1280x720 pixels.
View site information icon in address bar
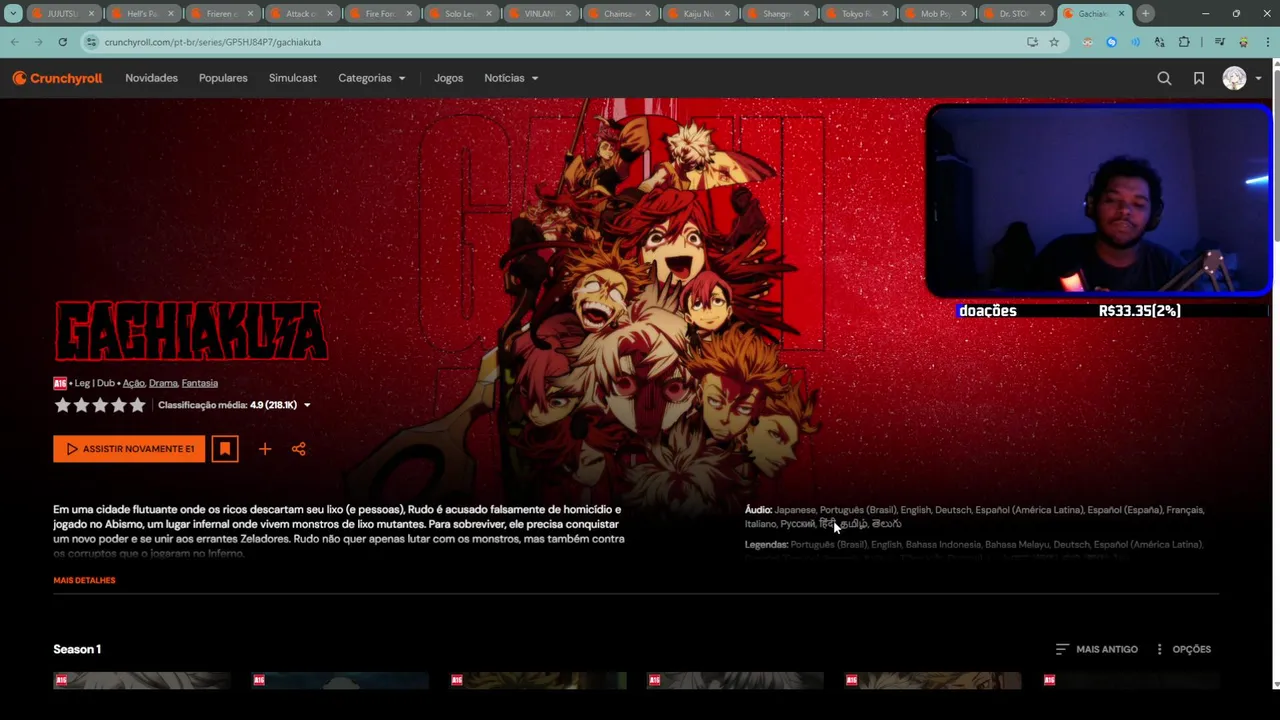click(92, 42)
